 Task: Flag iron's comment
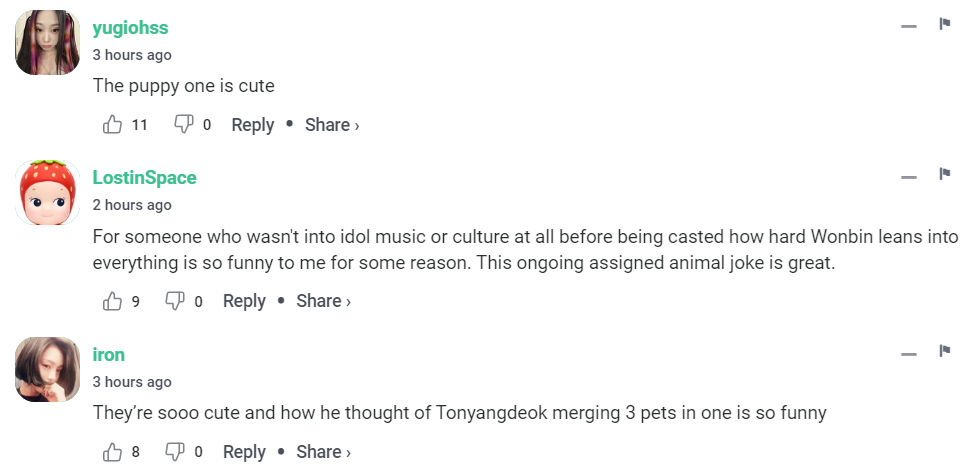(943, 352)
